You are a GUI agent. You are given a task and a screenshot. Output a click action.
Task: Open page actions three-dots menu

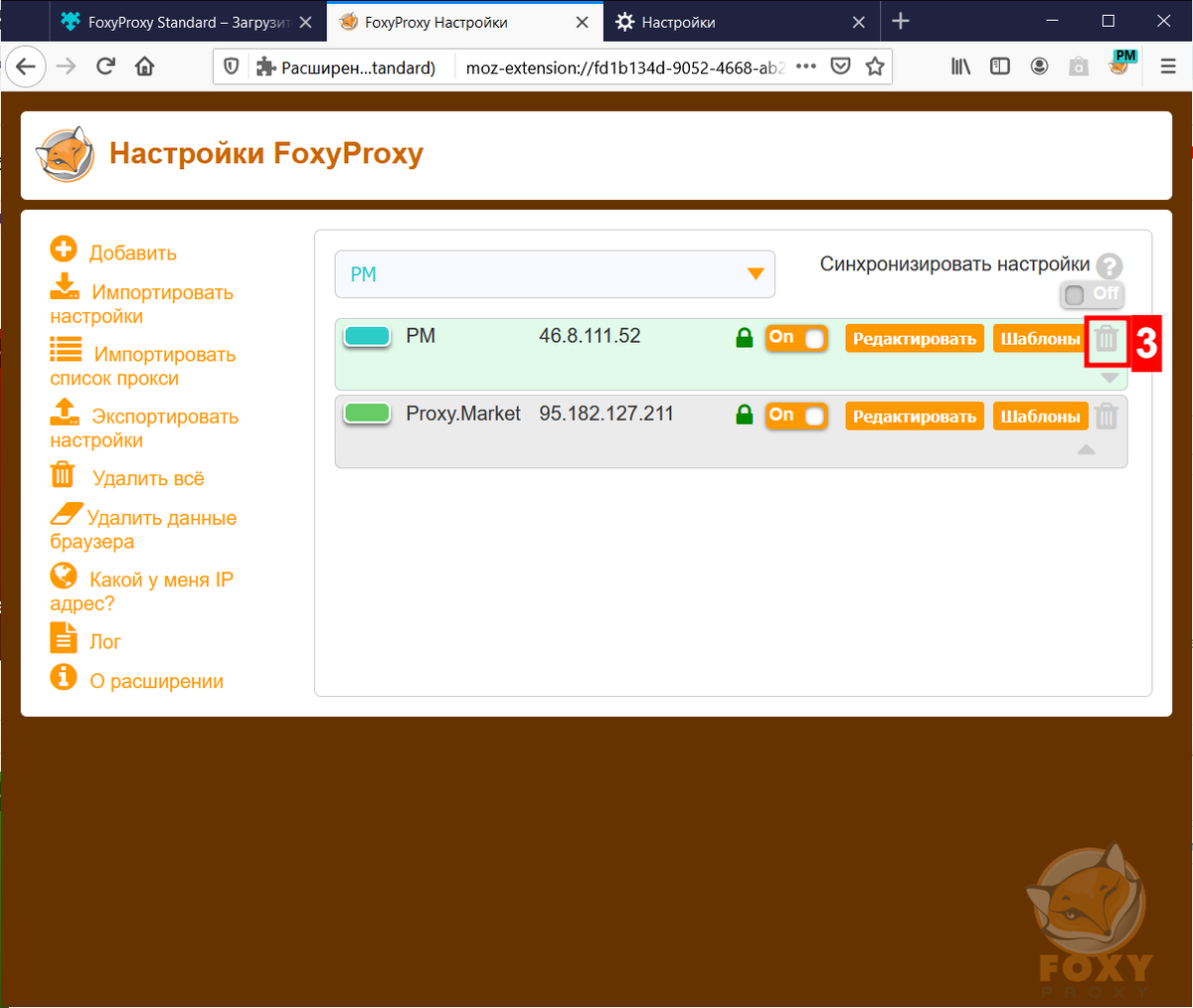tap(806, 67)
